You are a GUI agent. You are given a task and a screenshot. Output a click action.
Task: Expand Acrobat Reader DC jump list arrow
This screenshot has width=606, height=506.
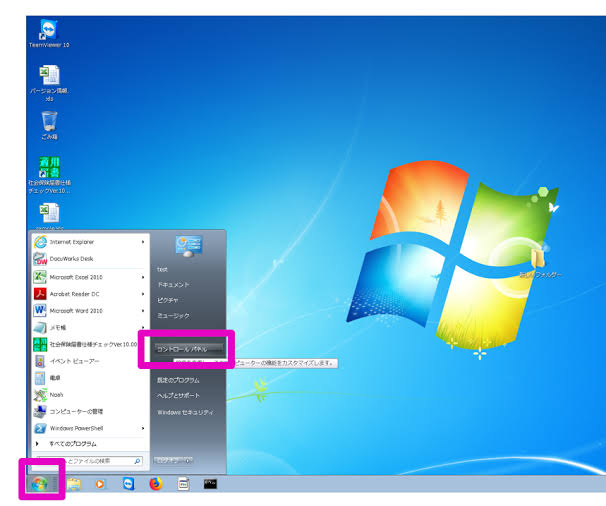click(x=143, y=294)
